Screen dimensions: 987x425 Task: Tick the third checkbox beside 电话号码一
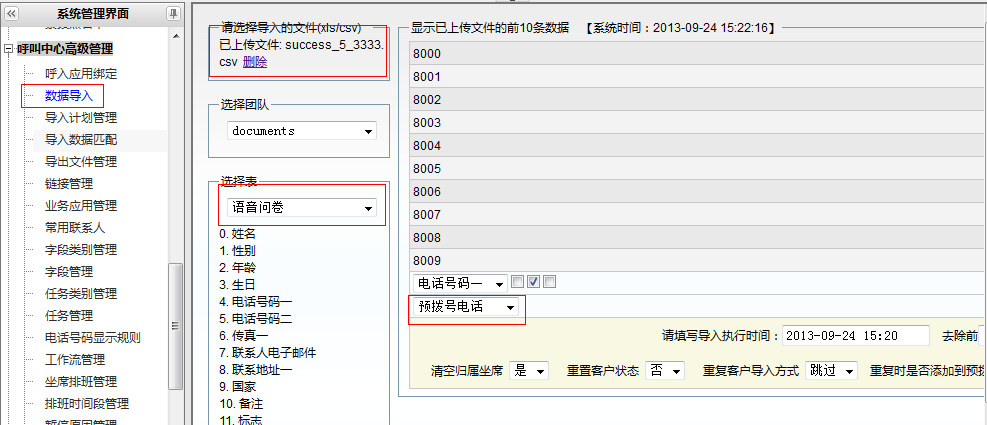click(x=550, y=283)
